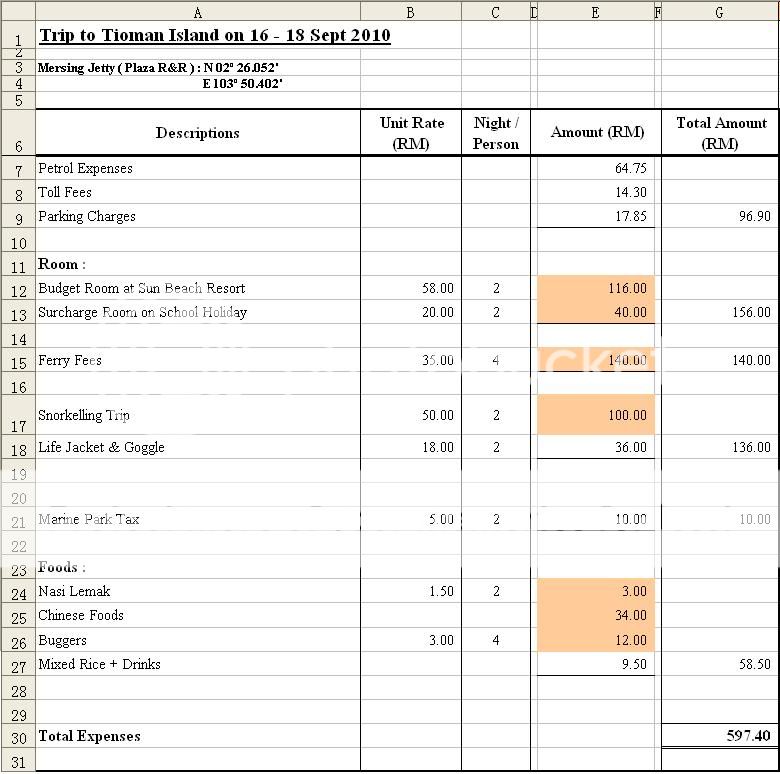Click the Mixed Rice + Drinks cell
The height and width of the screenshot is (774, 780).
pos(198,664)
